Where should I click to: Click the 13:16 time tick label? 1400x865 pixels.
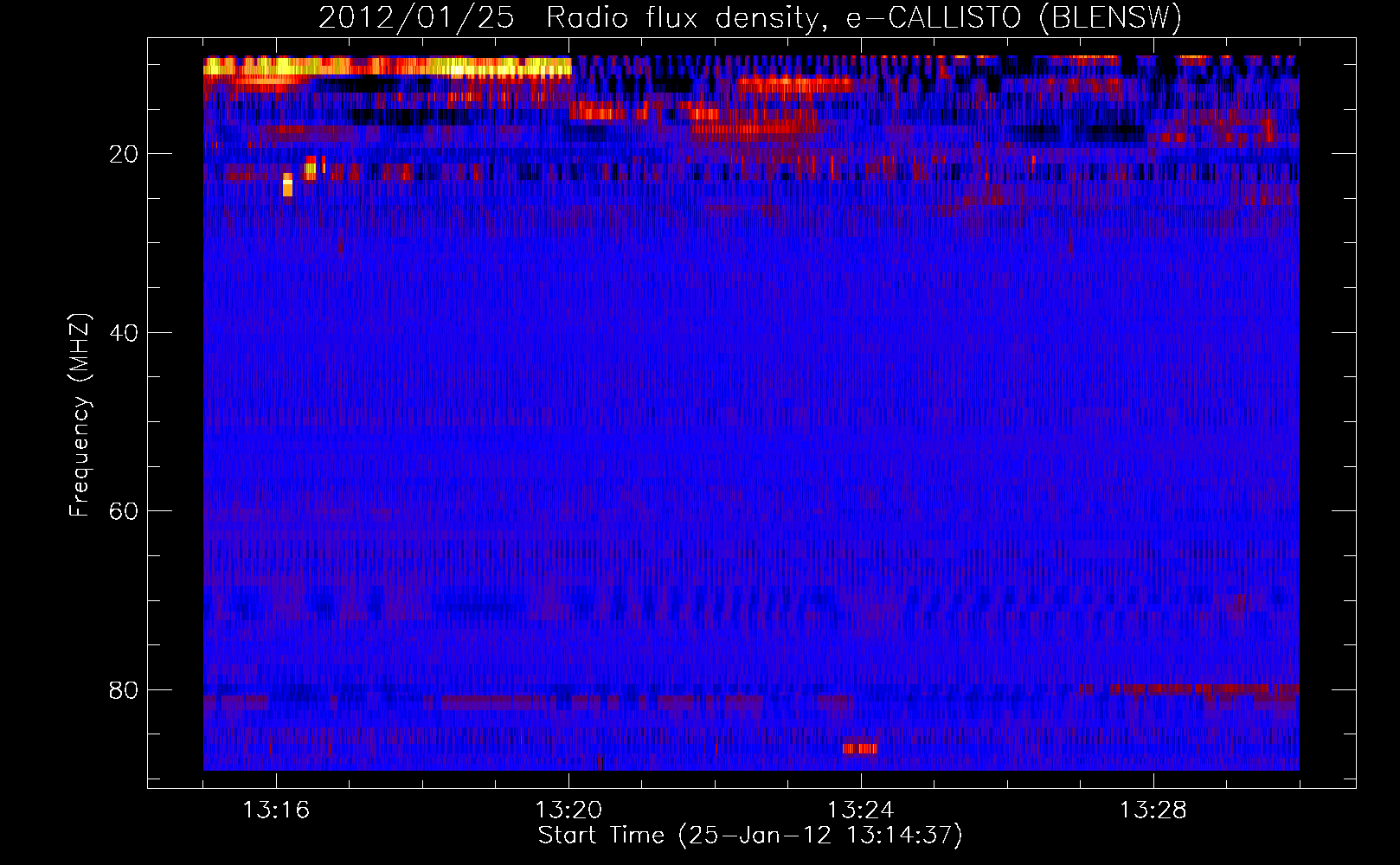tap(276, 811)
